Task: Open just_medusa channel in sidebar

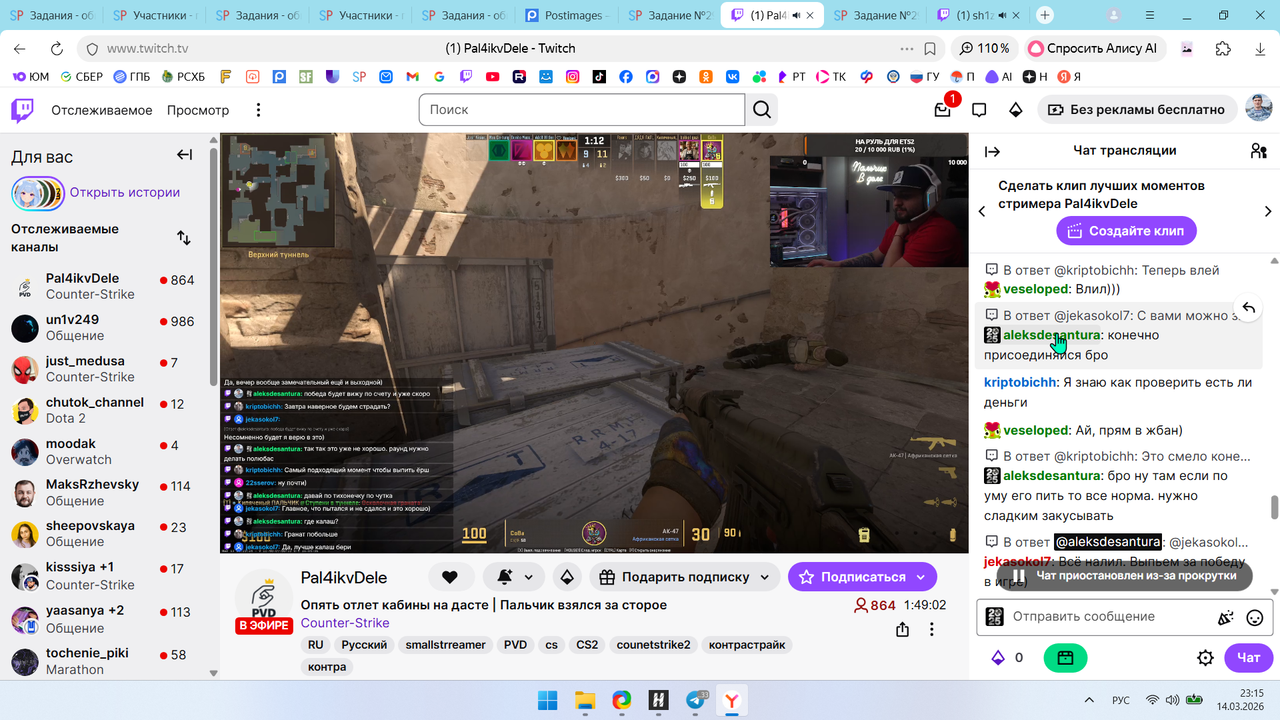Action: (105, 369)
